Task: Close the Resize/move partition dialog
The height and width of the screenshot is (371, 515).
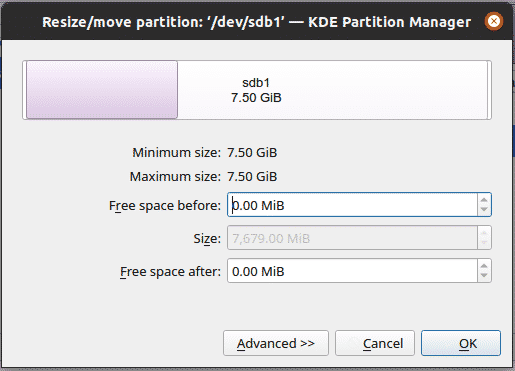Action: click(494, 21)
